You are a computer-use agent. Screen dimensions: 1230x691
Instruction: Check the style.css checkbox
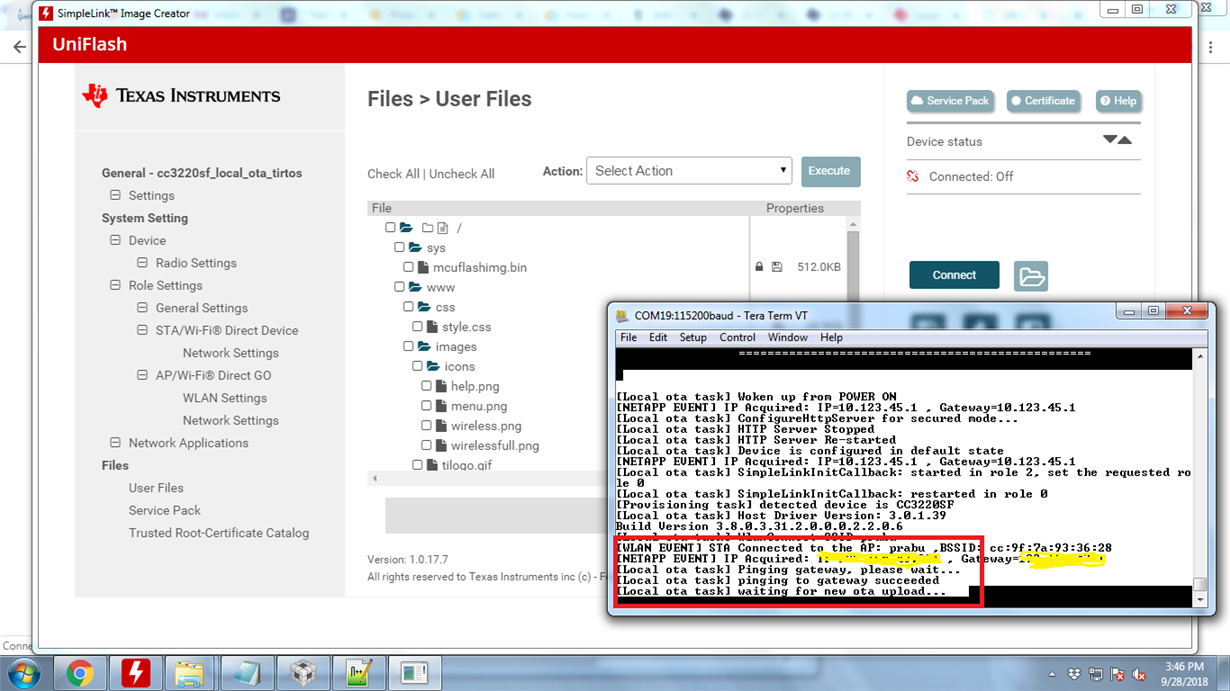point(417,326)
